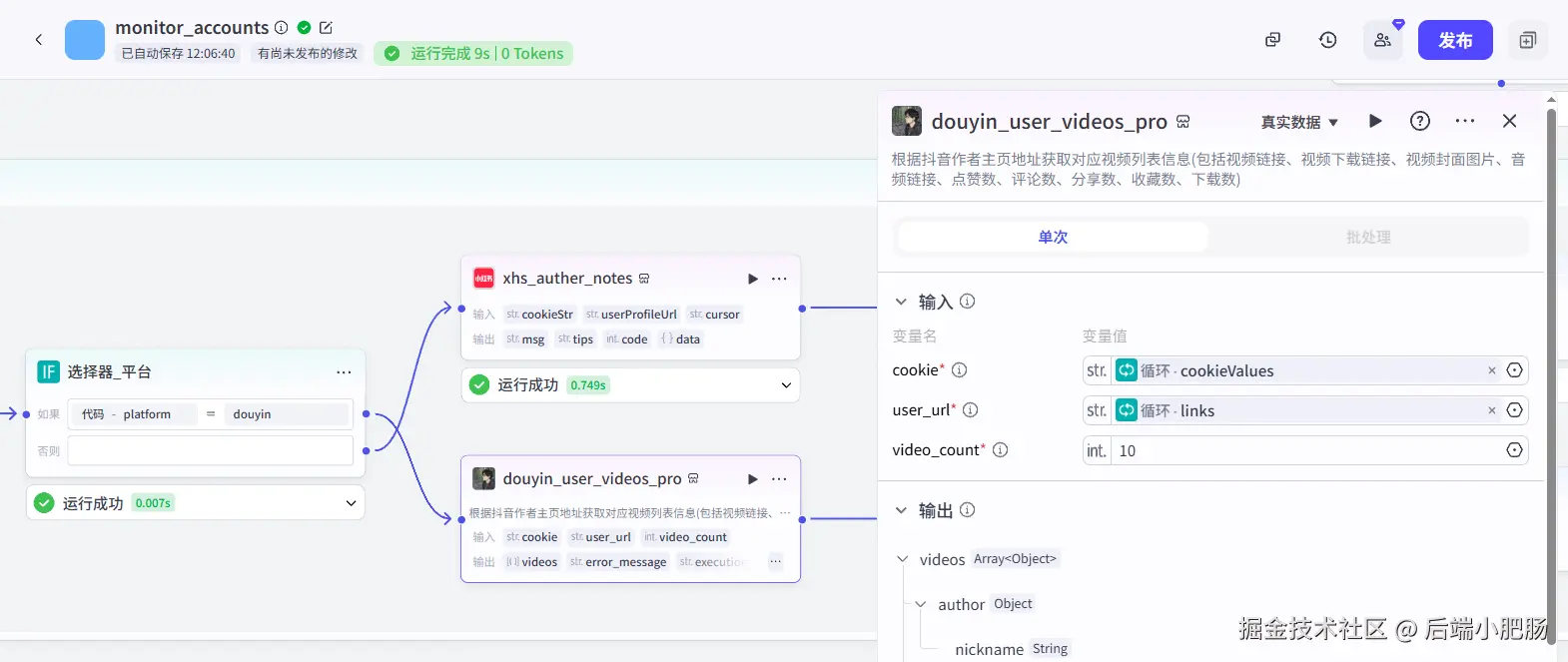Click the cookie value field cookieValues
This screenshot has width=1568, height=662.
[1307, 370]
